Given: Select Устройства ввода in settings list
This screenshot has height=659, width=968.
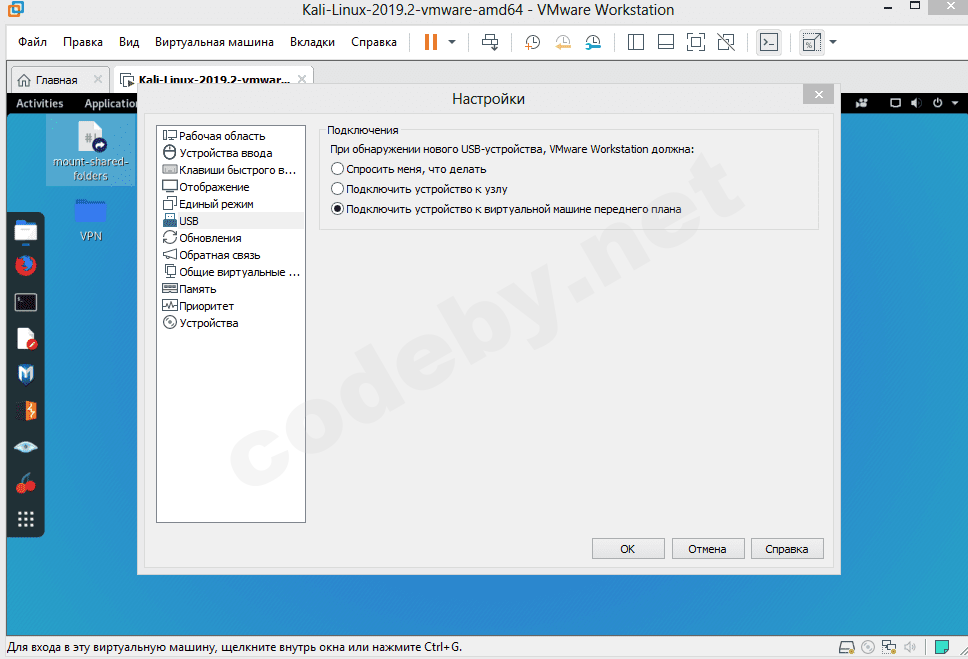Looking at the screenshot, I should point(231,153).
